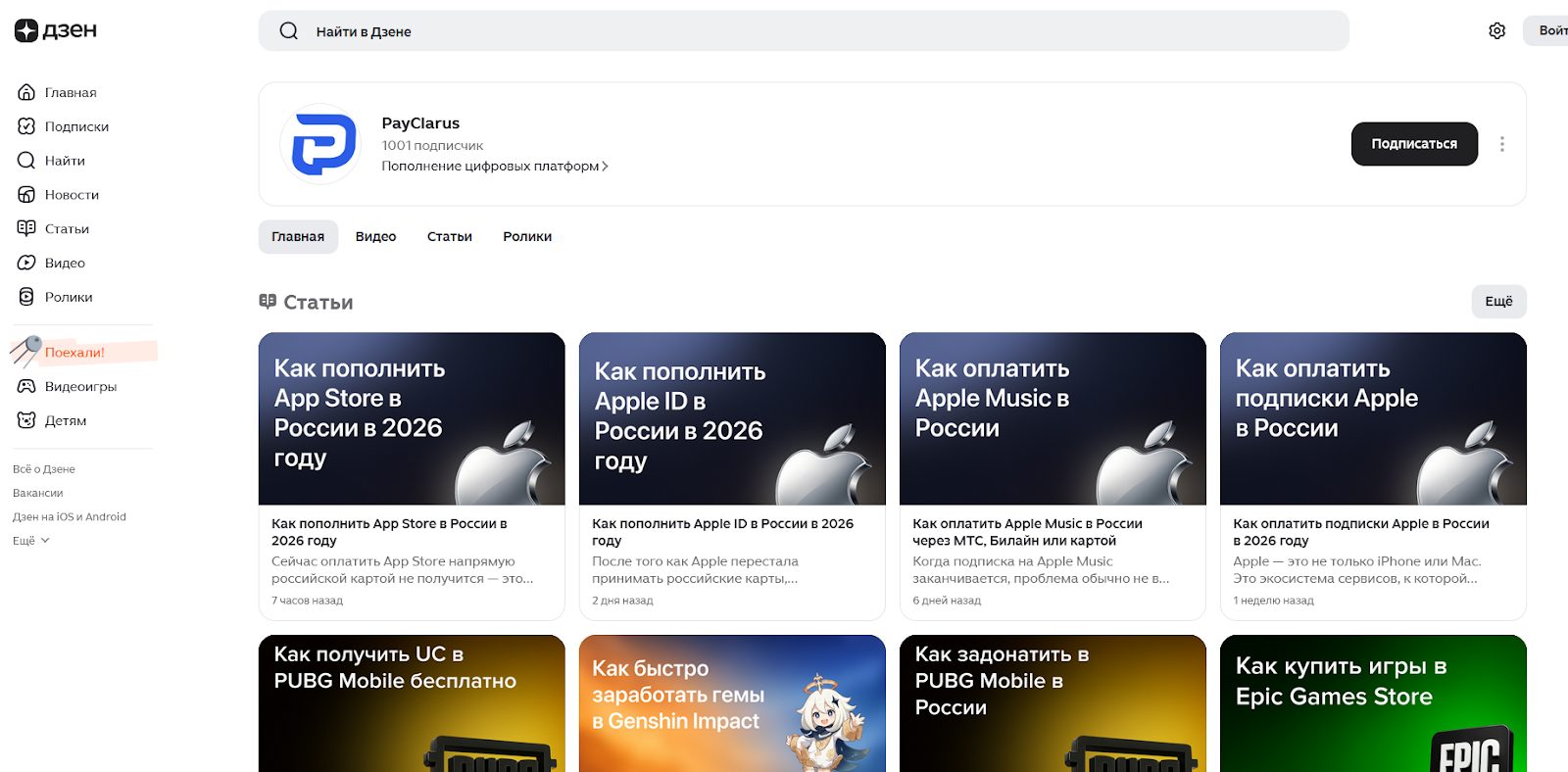Click the Shorts (Ролики) sidebar icon
The image size is (1568, 772).
point(26,297)
